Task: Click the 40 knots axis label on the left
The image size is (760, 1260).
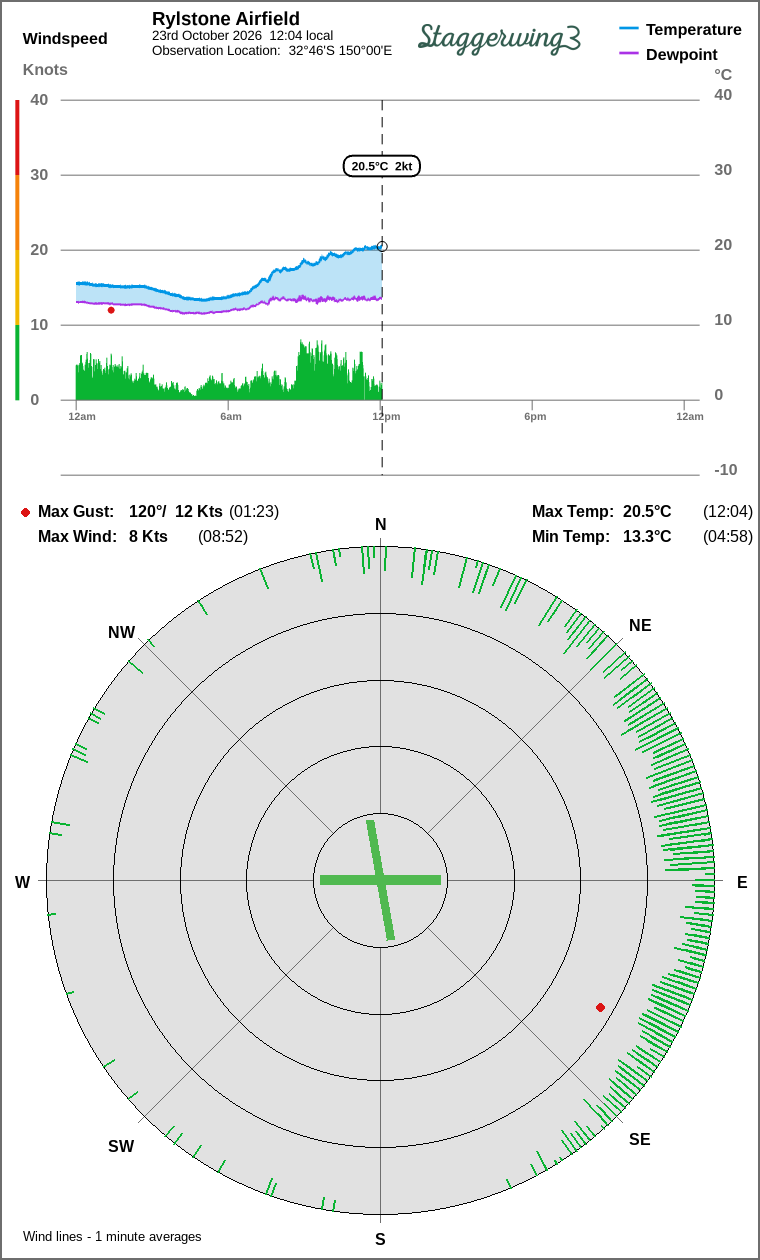Action: pyautogui.click(x=39, y=99)
